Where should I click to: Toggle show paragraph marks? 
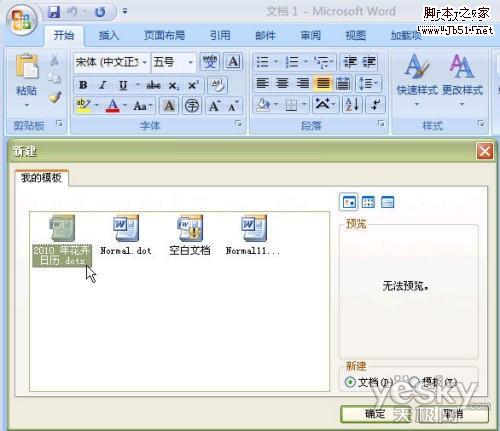(376, 105)
